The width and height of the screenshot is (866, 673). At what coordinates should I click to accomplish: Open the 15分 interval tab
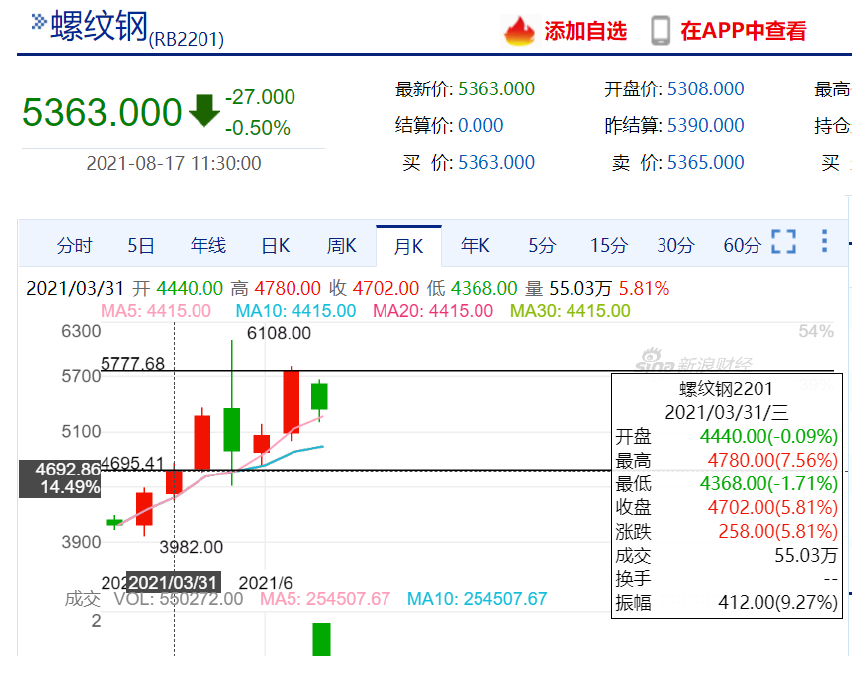[x=609, y=245]
